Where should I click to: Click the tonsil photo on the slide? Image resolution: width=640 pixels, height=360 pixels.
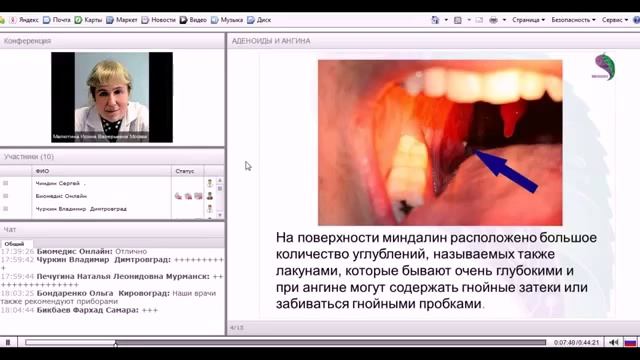(x=440, y=142)
